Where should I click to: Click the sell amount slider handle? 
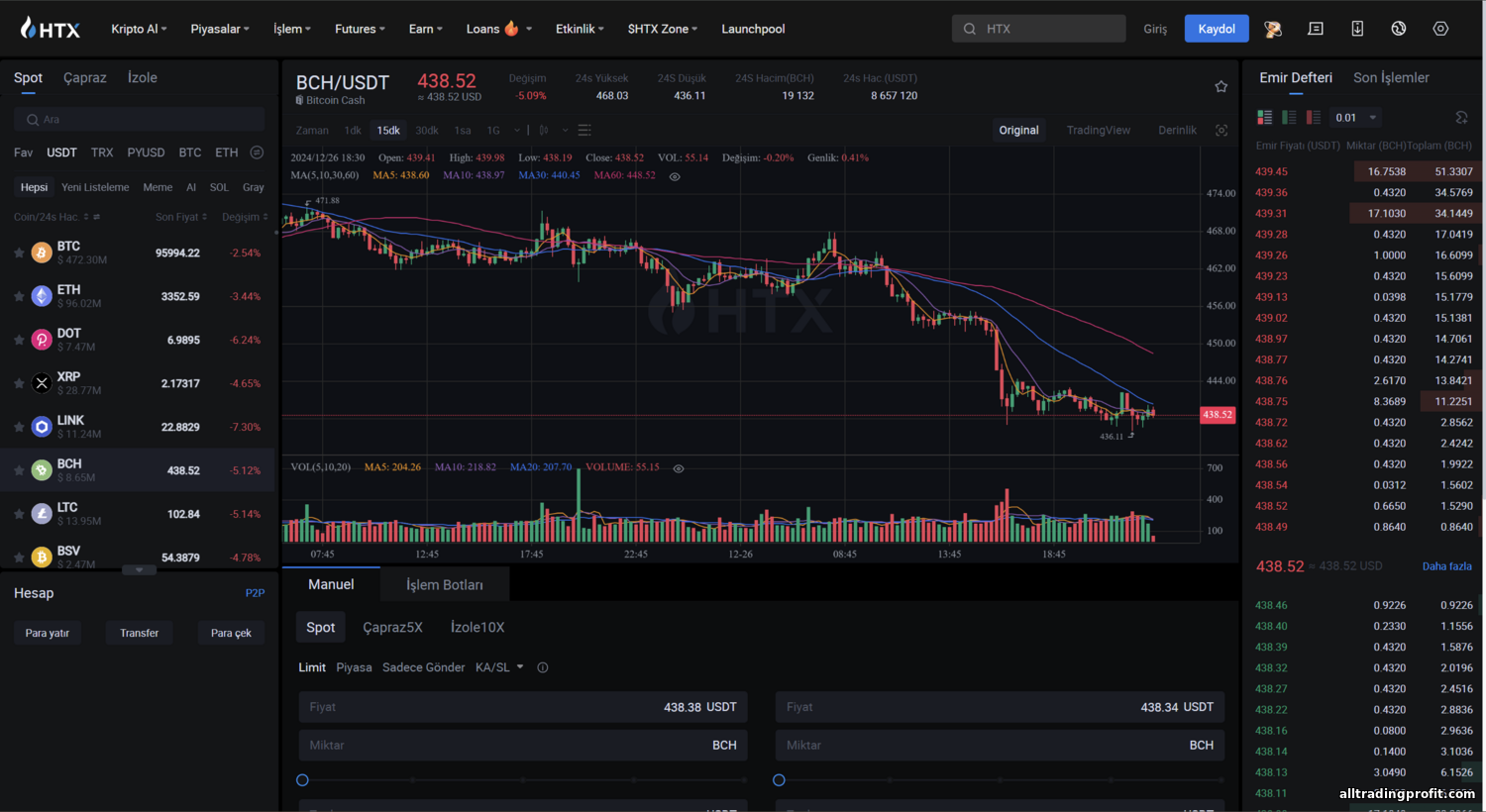coord(780,780)
